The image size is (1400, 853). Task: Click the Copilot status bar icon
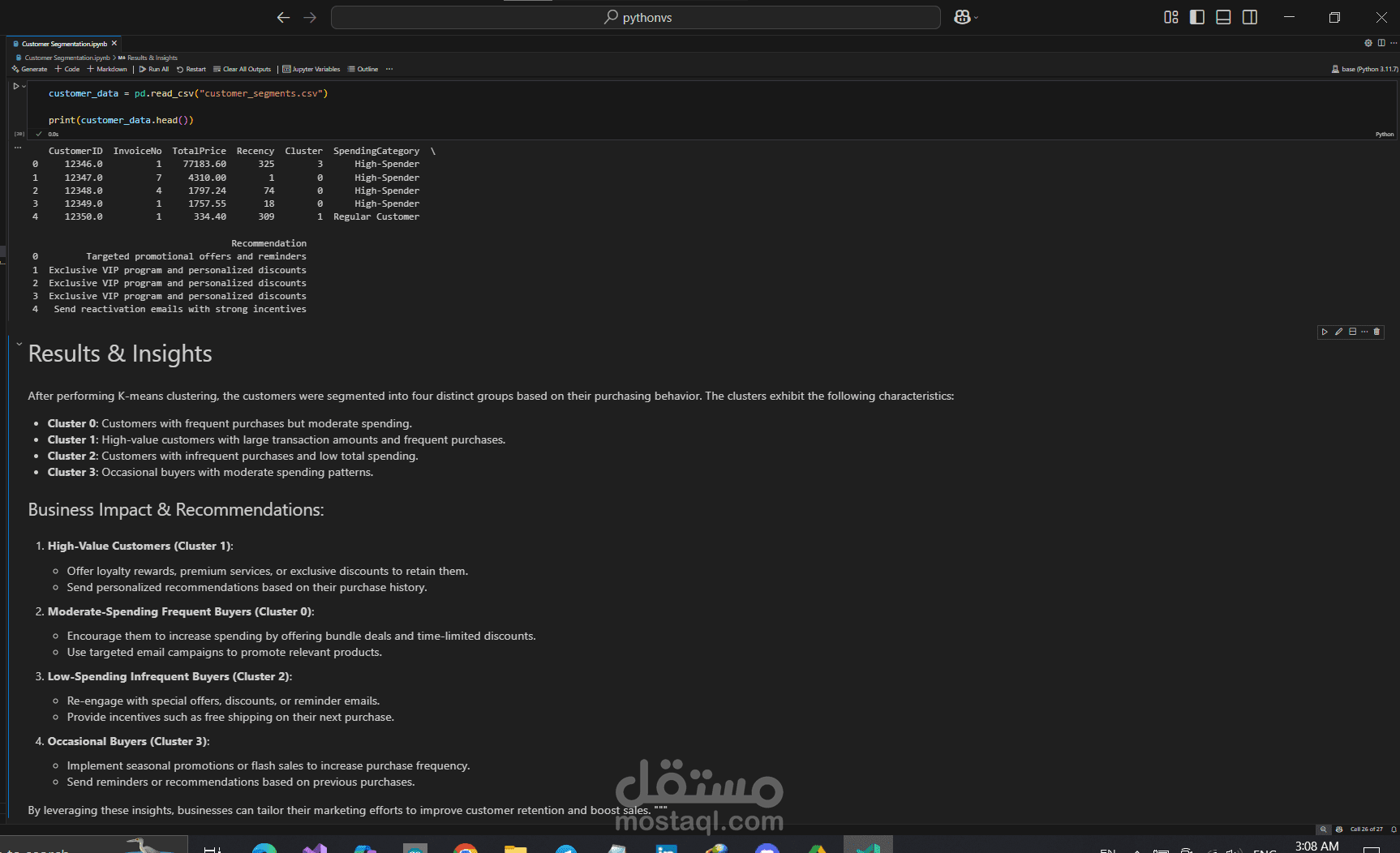[x=1339, y=829]
